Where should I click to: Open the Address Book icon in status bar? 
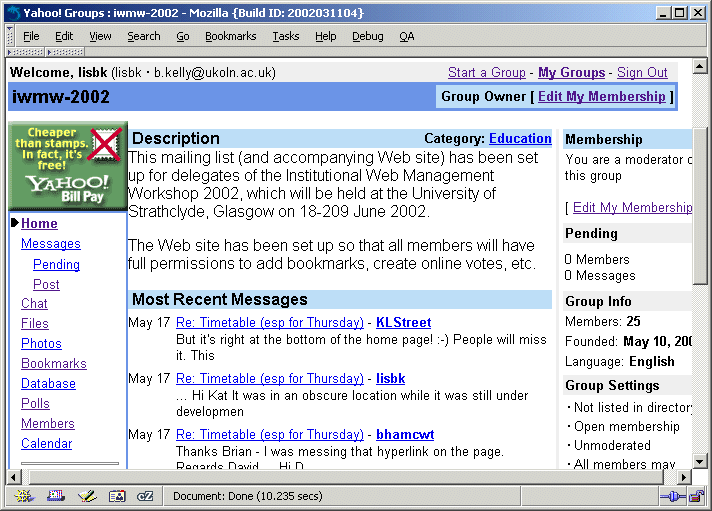117,496
